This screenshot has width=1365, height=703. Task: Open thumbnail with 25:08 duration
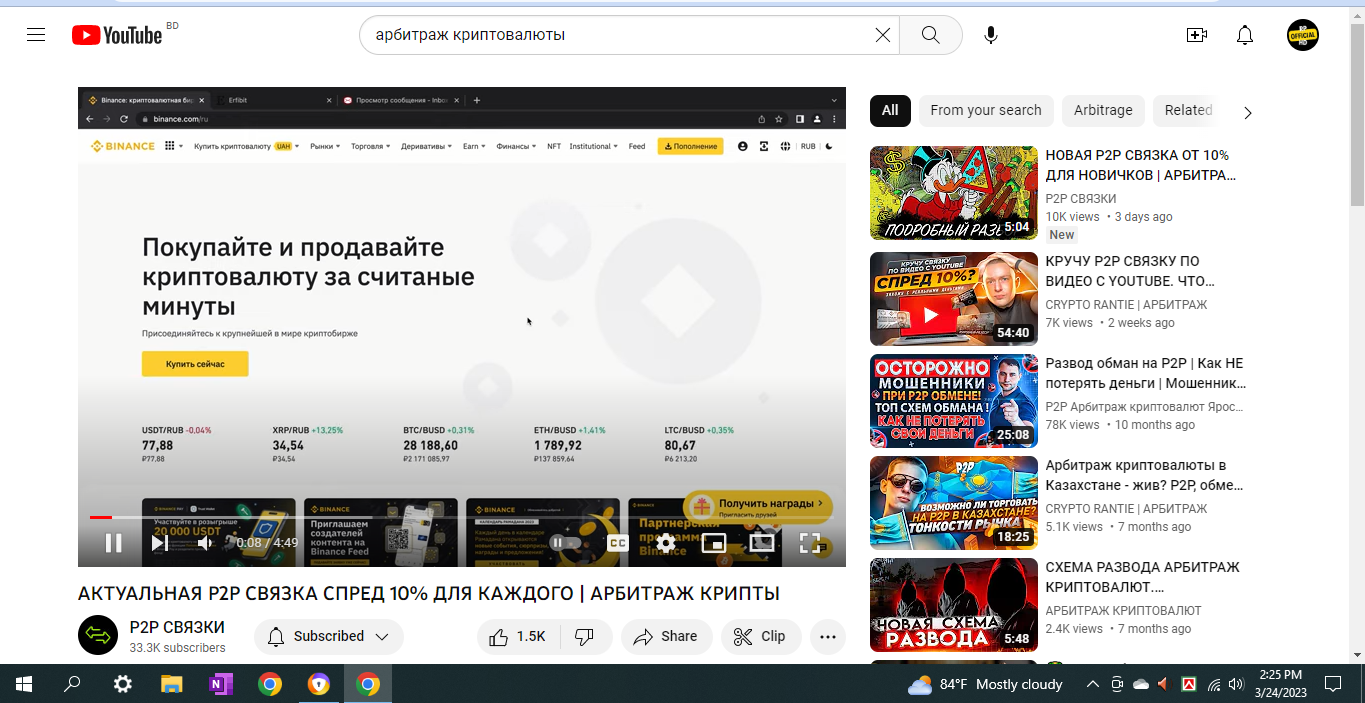coord(954,400)
